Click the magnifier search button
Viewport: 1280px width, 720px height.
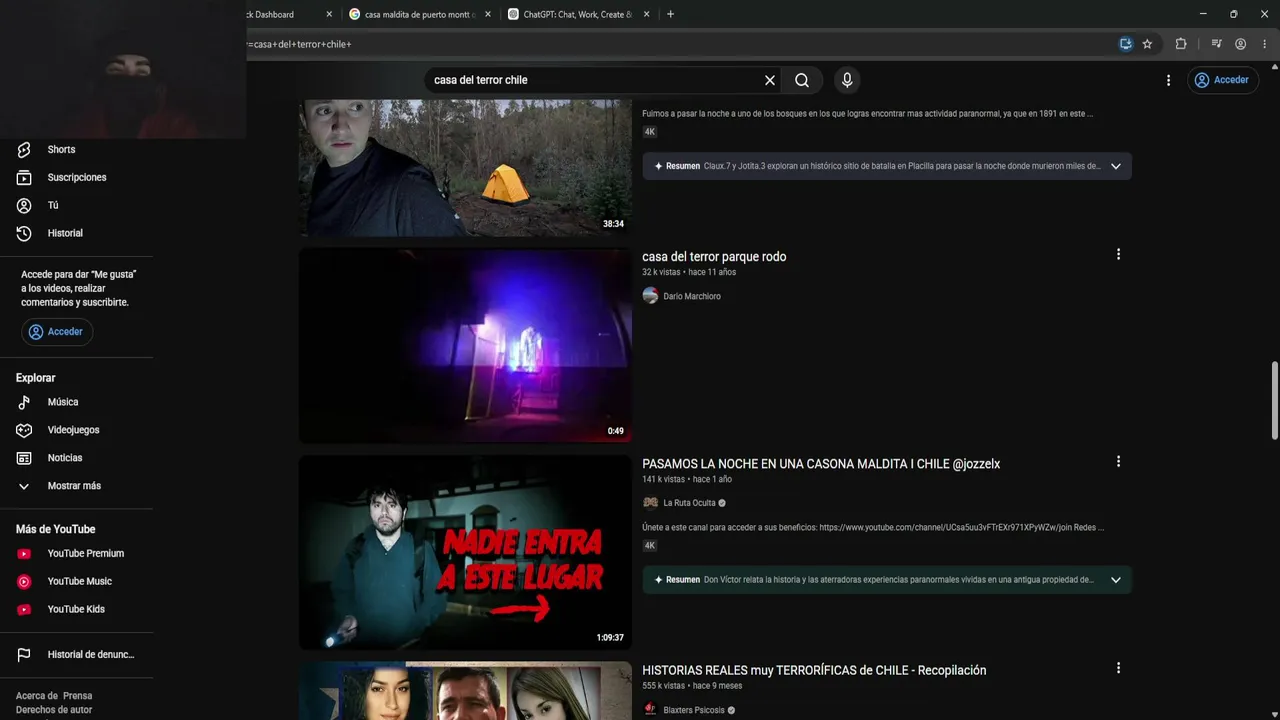pyautogui.click(x=802, y=80)
